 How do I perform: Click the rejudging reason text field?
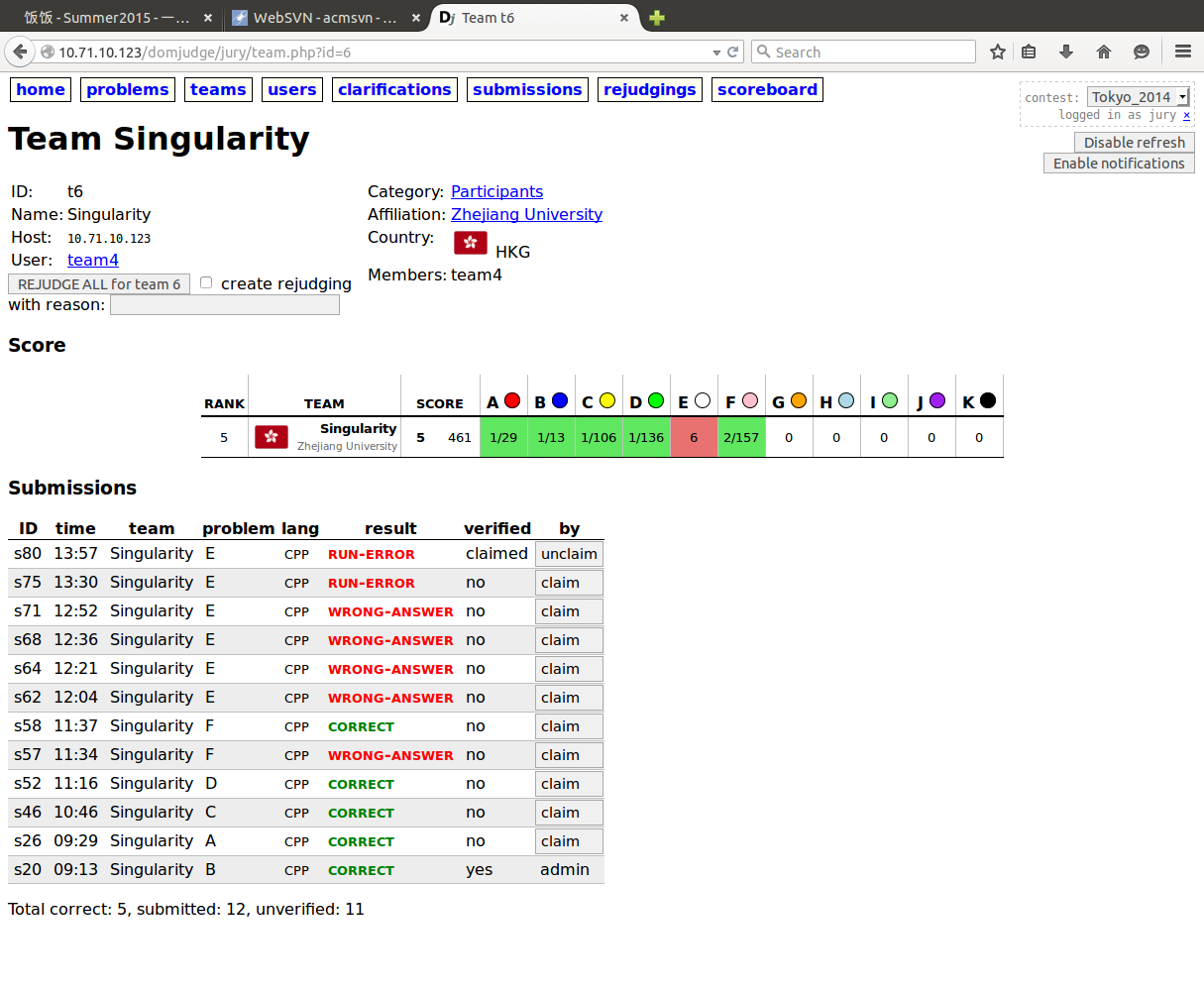pos(225,305)
